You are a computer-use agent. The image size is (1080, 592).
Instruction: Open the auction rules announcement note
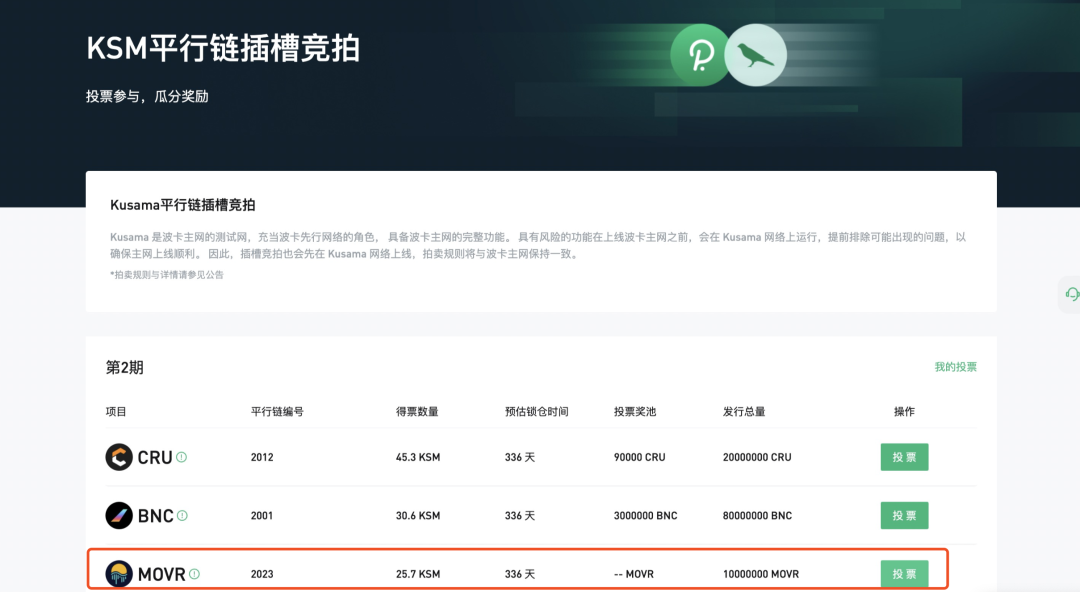coord(167,274)
